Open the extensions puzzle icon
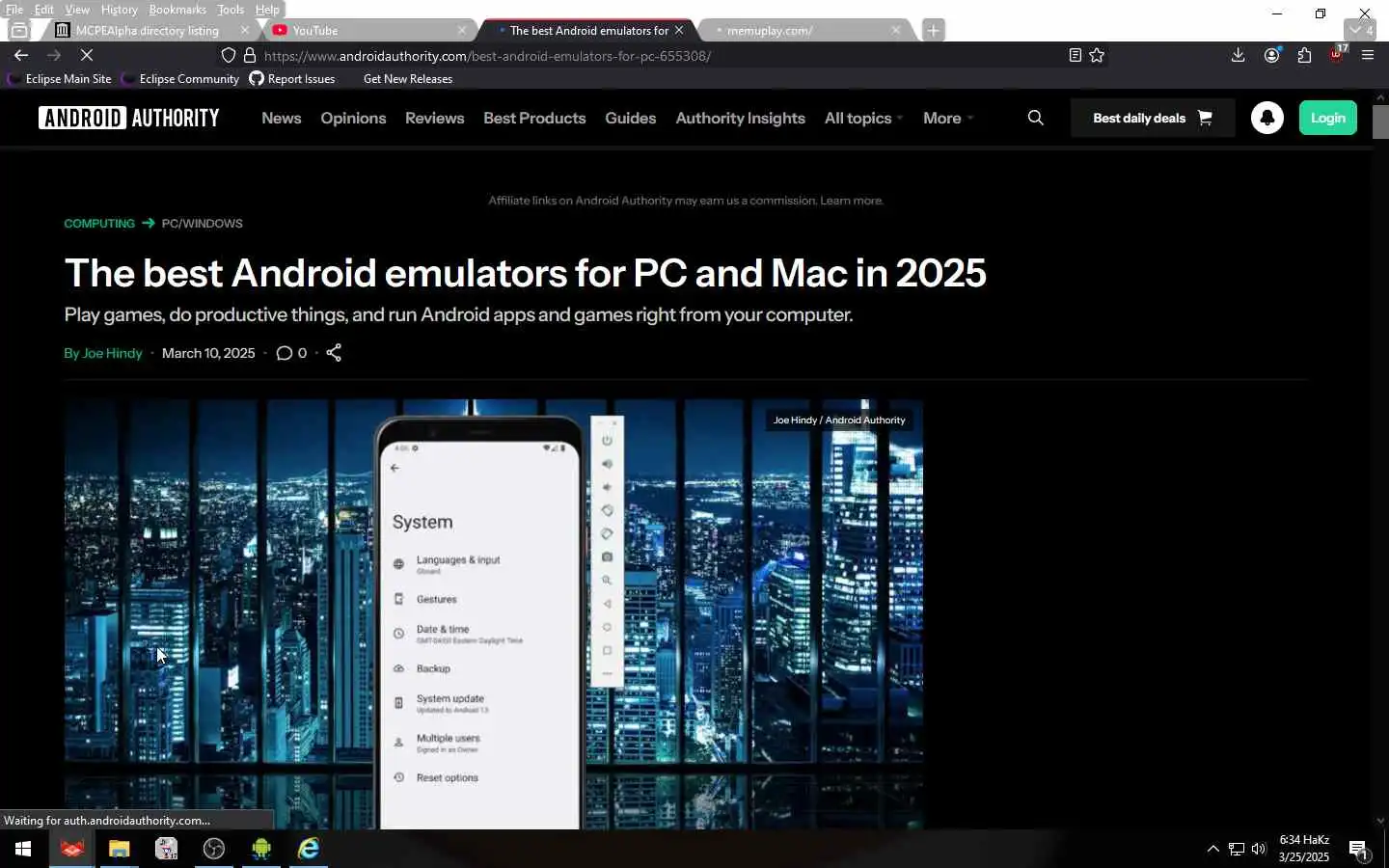This screenshot has width=1389, height=868. pyautogui.click(x=1304, y=55)
